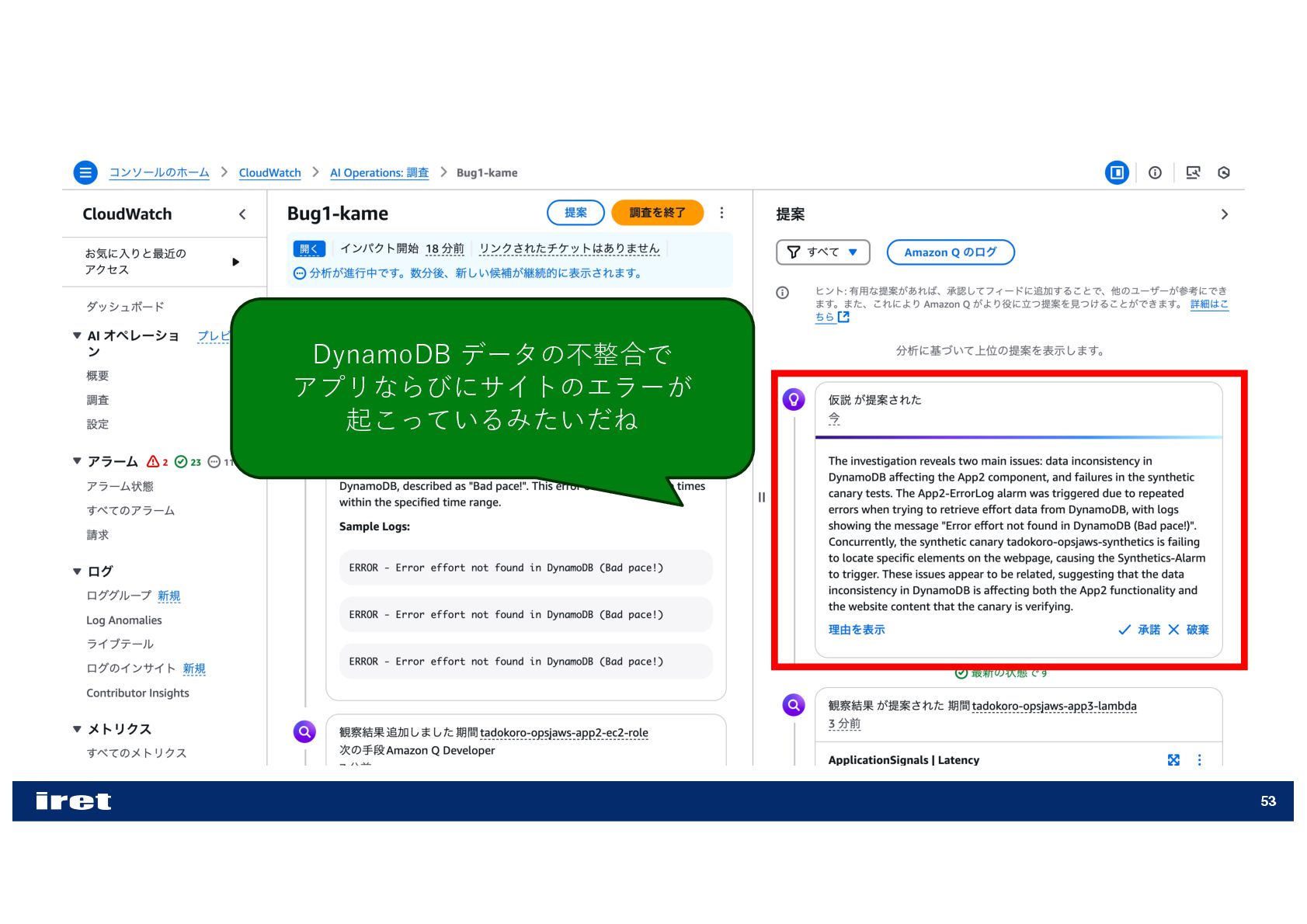Discard the hypothesis with 破棄
The image size is (1307, 924).
click(1189, 630)
